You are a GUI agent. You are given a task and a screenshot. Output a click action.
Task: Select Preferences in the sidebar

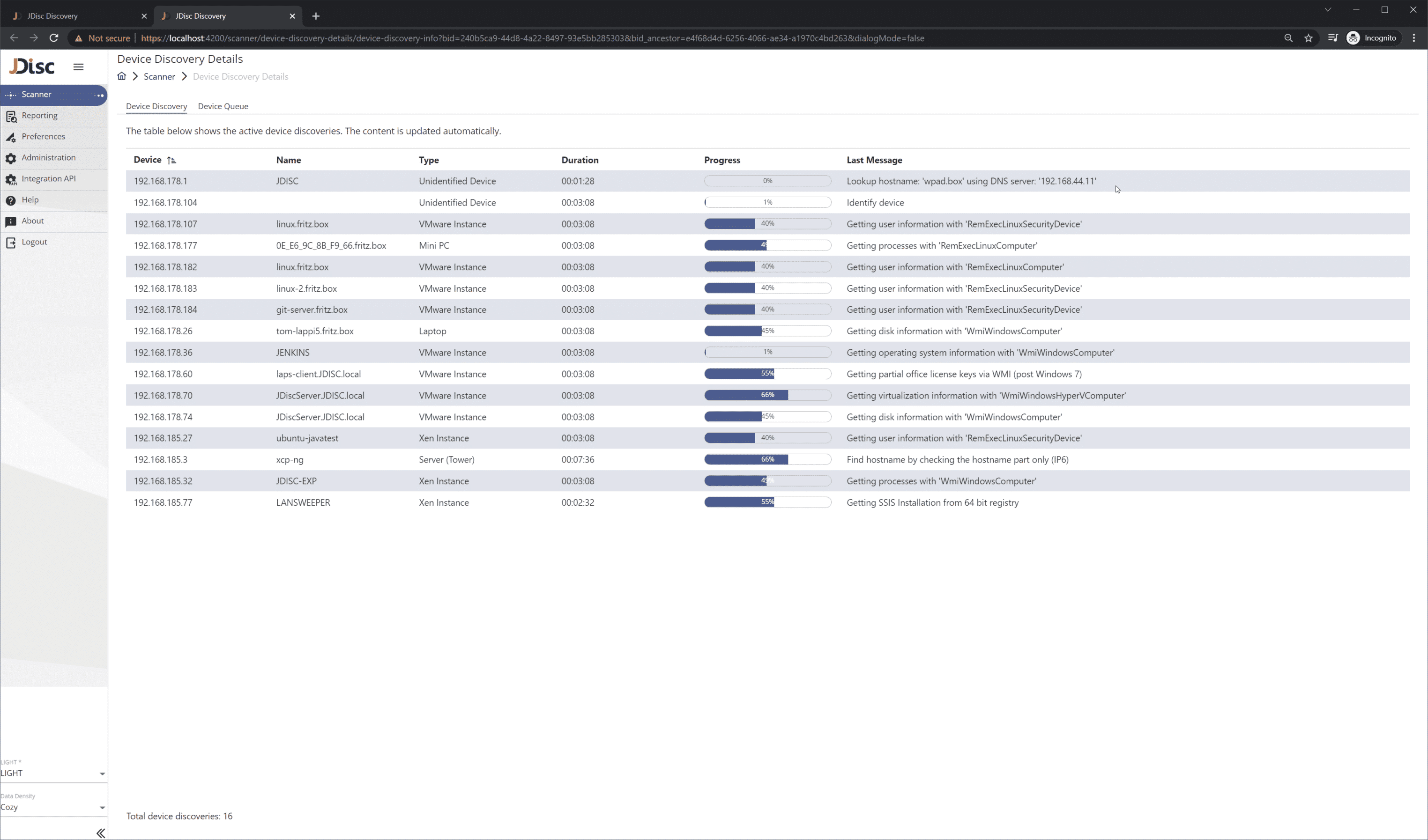click(44, 136)
